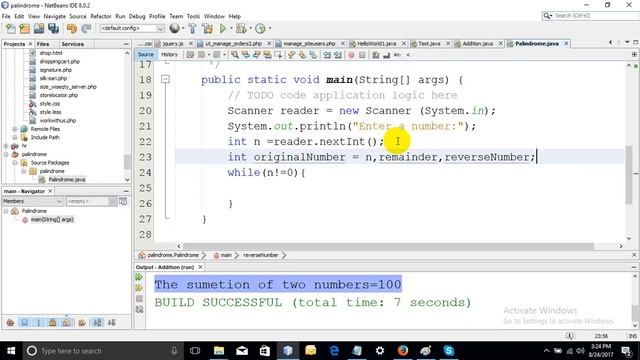
Task: Collapse the Source Packages tree node
Action: tap(15, 162)
